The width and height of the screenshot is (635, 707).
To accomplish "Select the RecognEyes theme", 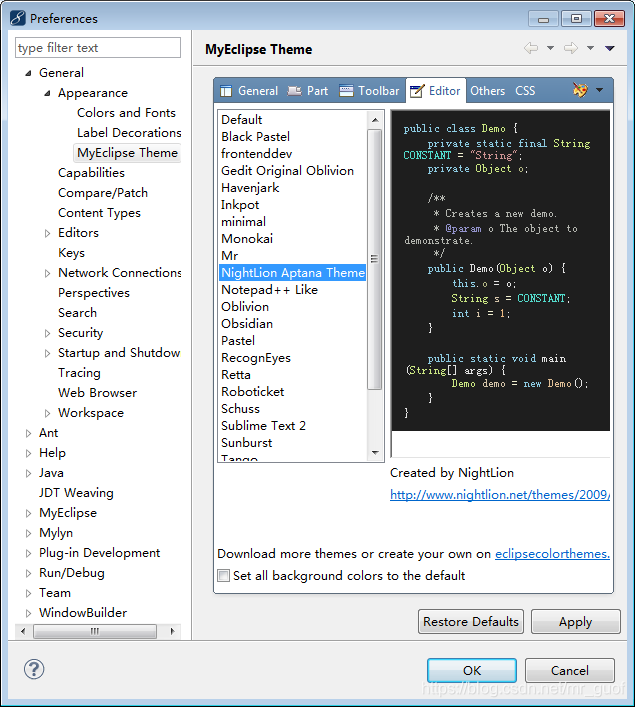I will tap(256, 358).
